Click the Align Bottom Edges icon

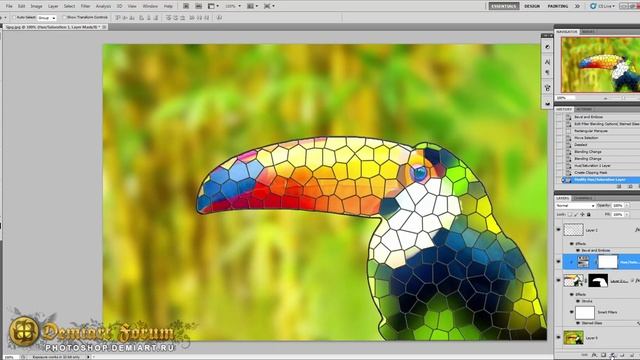click(133, 18)
